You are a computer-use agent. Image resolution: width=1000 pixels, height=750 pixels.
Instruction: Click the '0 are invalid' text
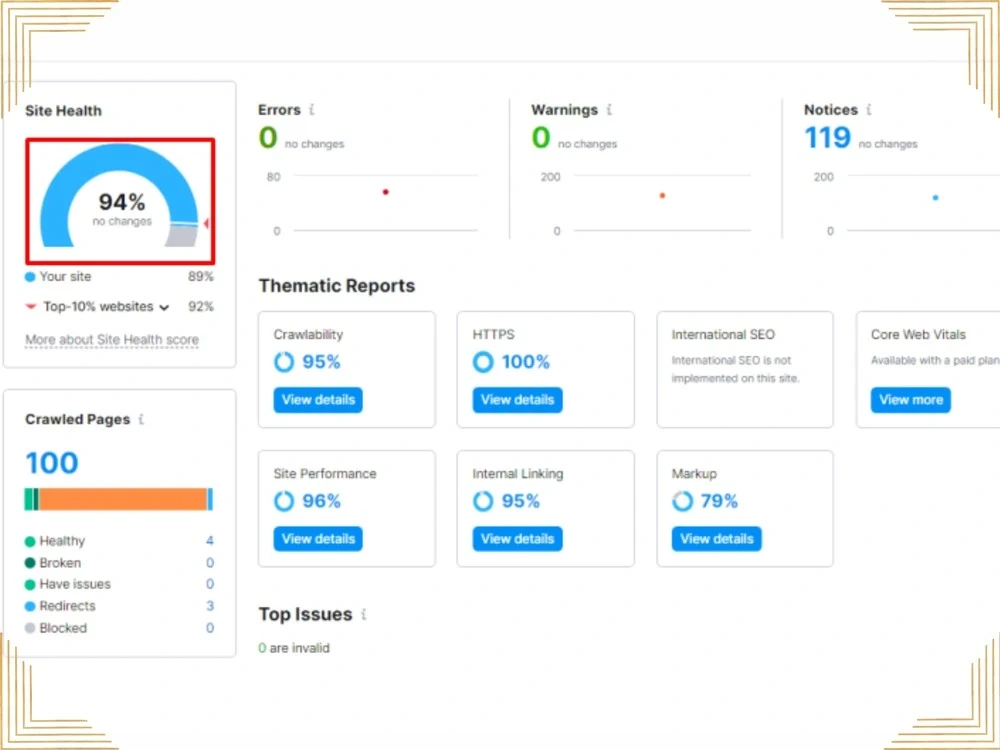pyautogui.click(x=294, y=648)
